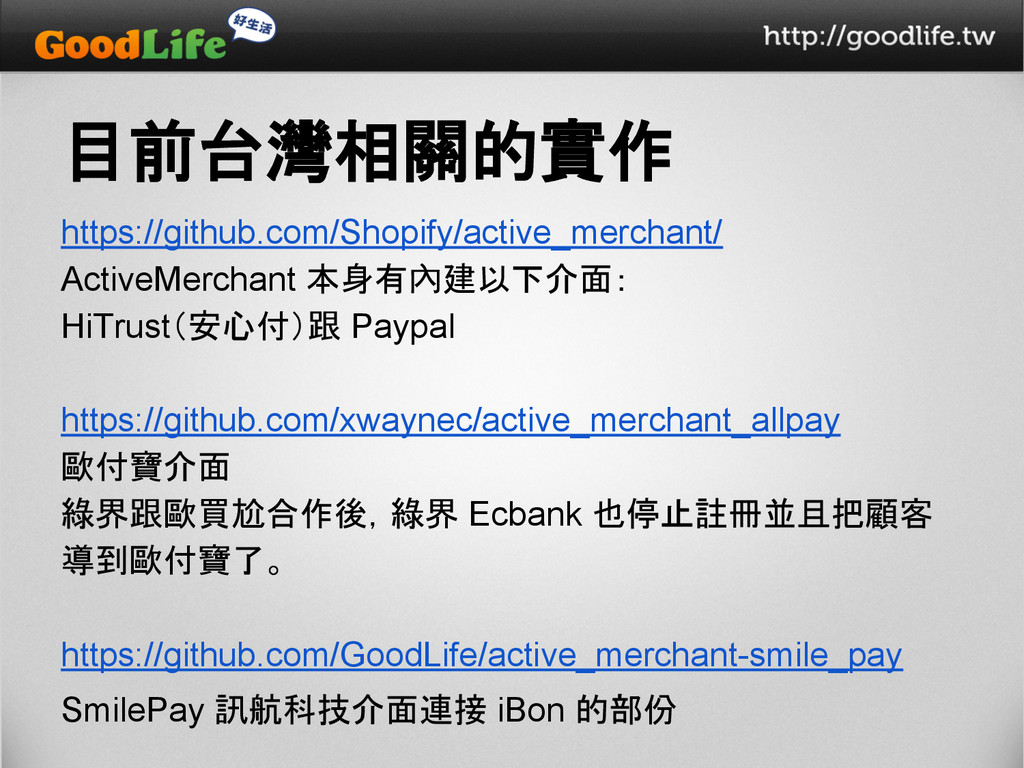Click 訊航科技 in the SmilePay description
The image size is (1024, 768).
click(283, 710)
